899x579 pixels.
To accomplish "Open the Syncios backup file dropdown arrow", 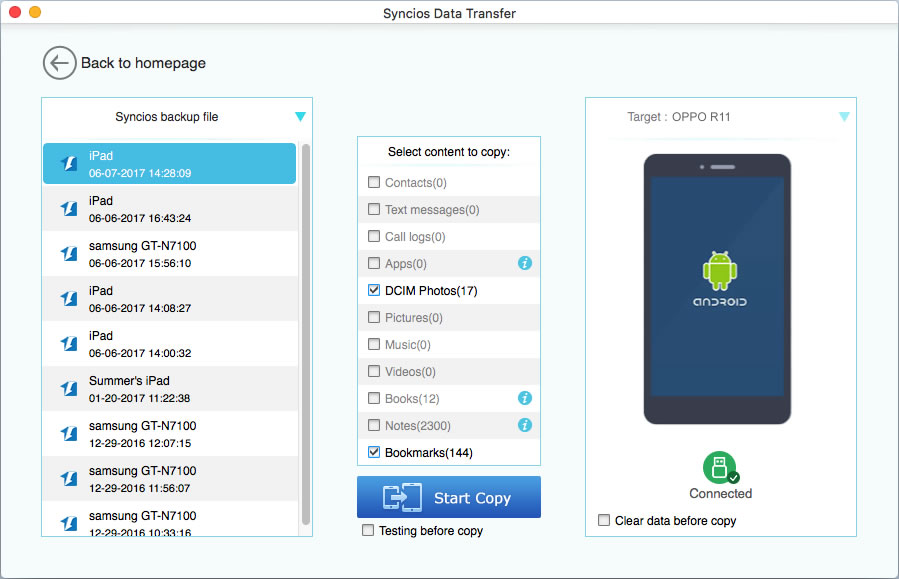I will (300, 117).
